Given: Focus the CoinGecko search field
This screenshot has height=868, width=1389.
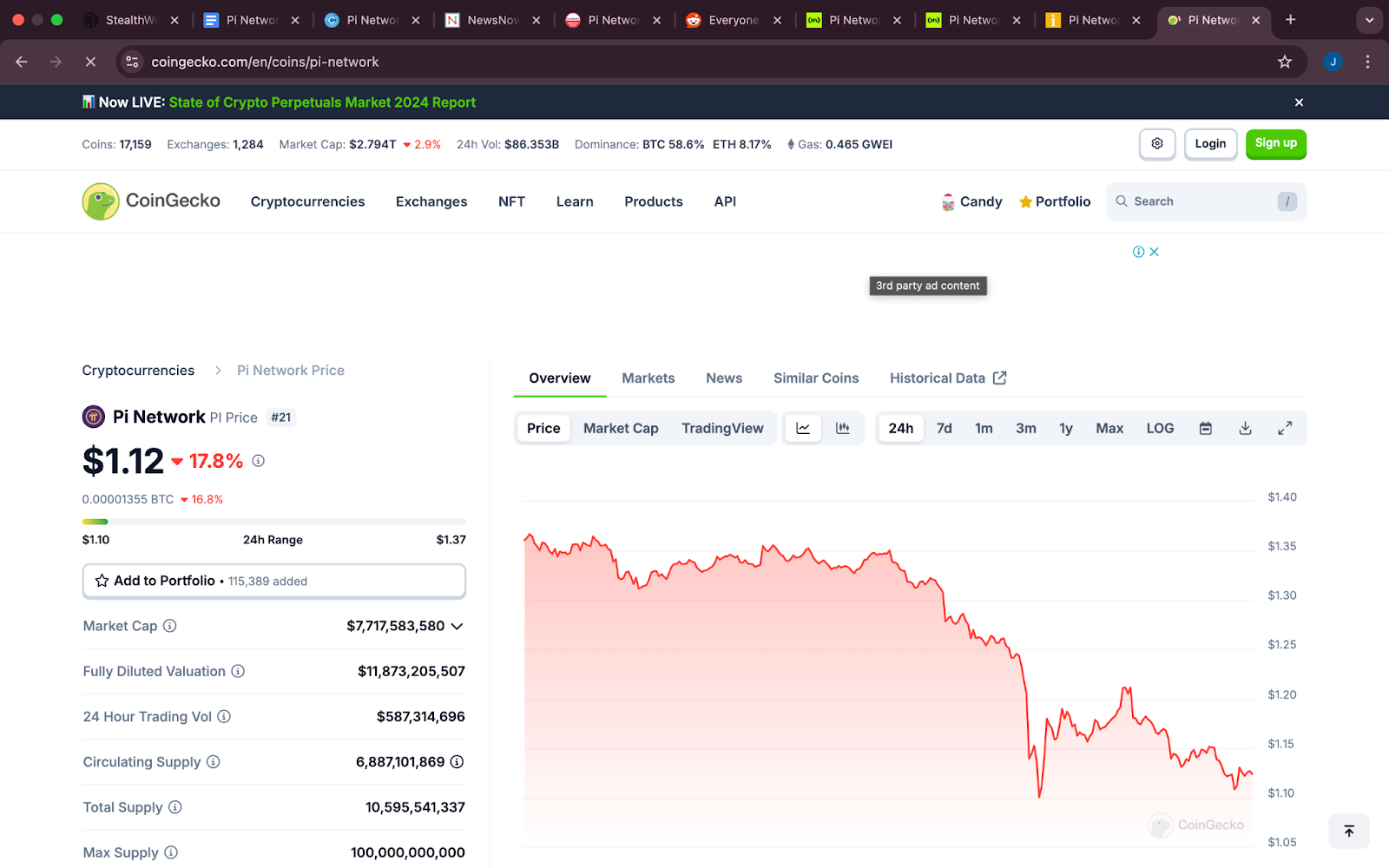Looking at the screenshot, I should (x=1206, y=201).
